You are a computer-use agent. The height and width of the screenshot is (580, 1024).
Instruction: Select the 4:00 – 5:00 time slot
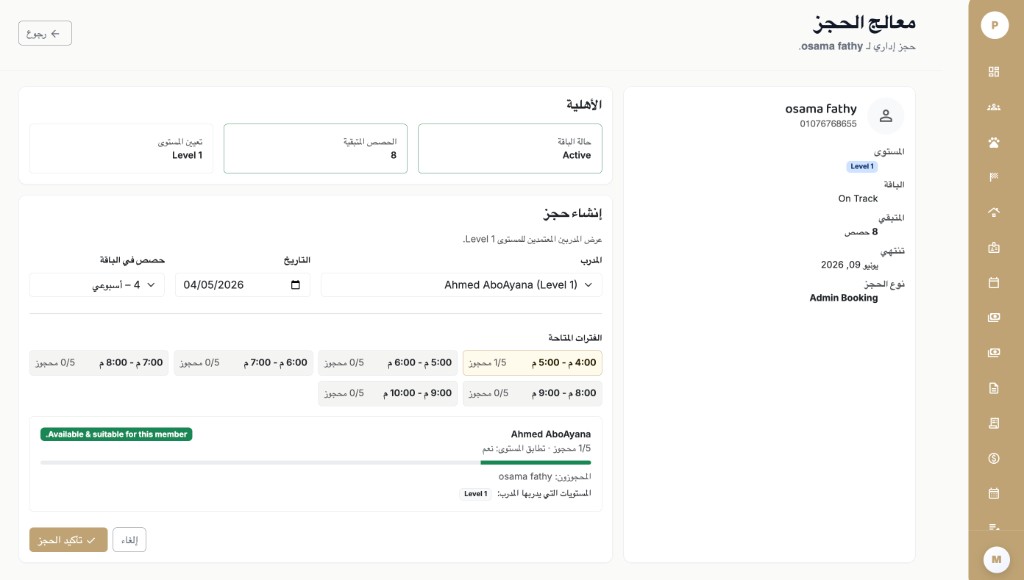[x=532, y=362]
